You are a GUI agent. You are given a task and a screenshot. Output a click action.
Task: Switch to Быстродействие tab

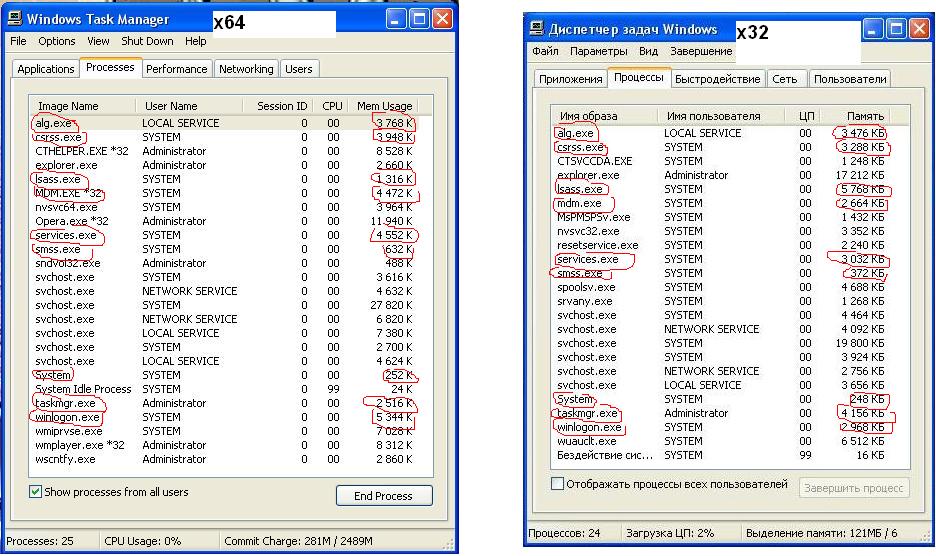(x=718, y=79)
